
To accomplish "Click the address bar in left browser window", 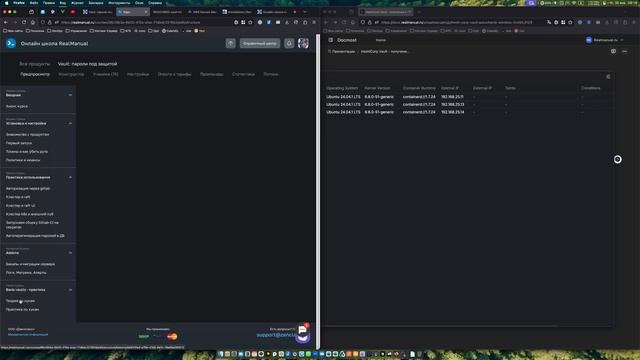I will 144,22.
